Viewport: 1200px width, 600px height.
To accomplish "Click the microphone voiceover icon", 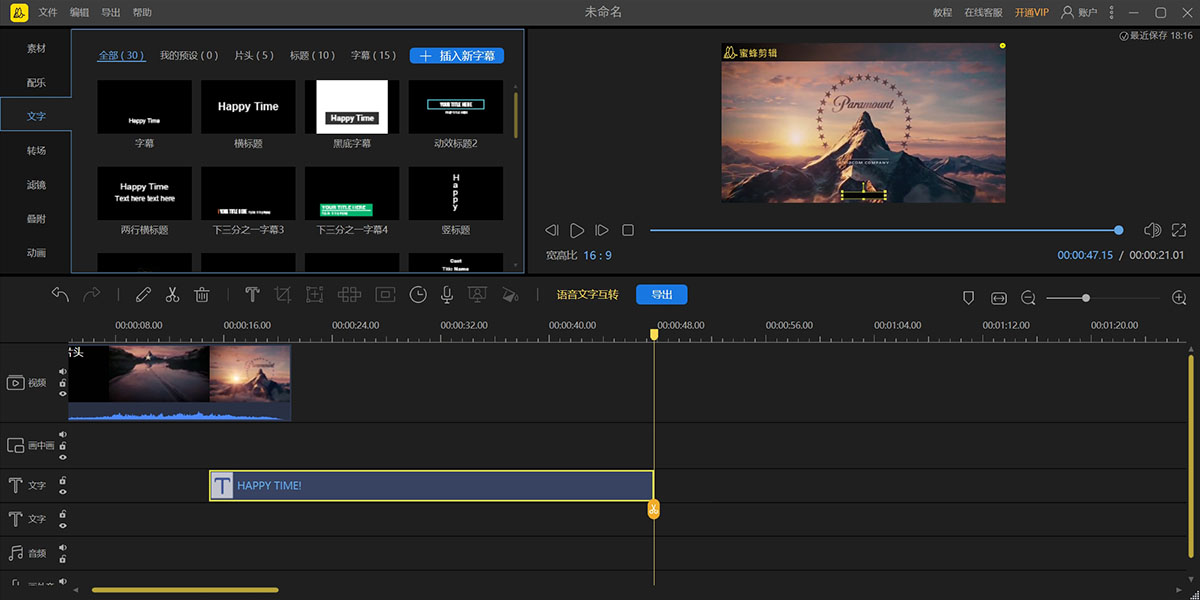I will pos(447,295).
